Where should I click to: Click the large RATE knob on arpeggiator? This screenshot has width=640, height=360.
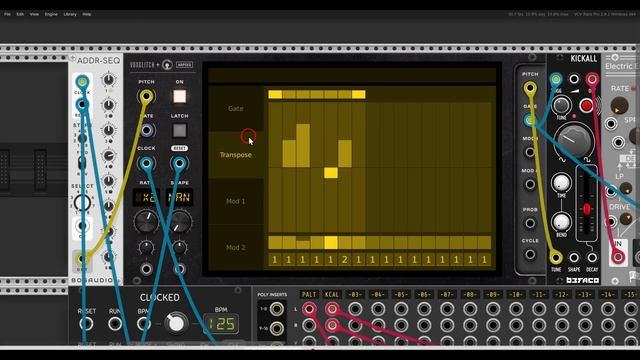coord(146,222)
